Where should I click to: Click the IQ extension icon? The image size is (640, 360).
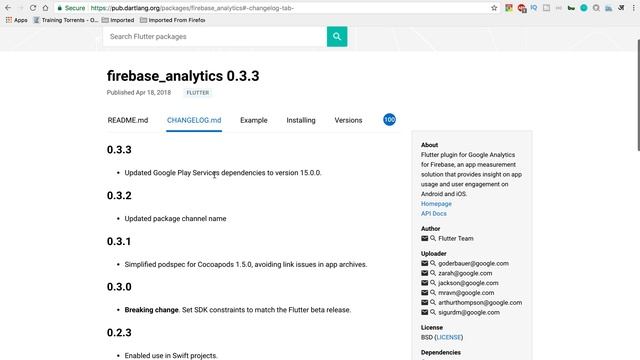pos(534,8)
